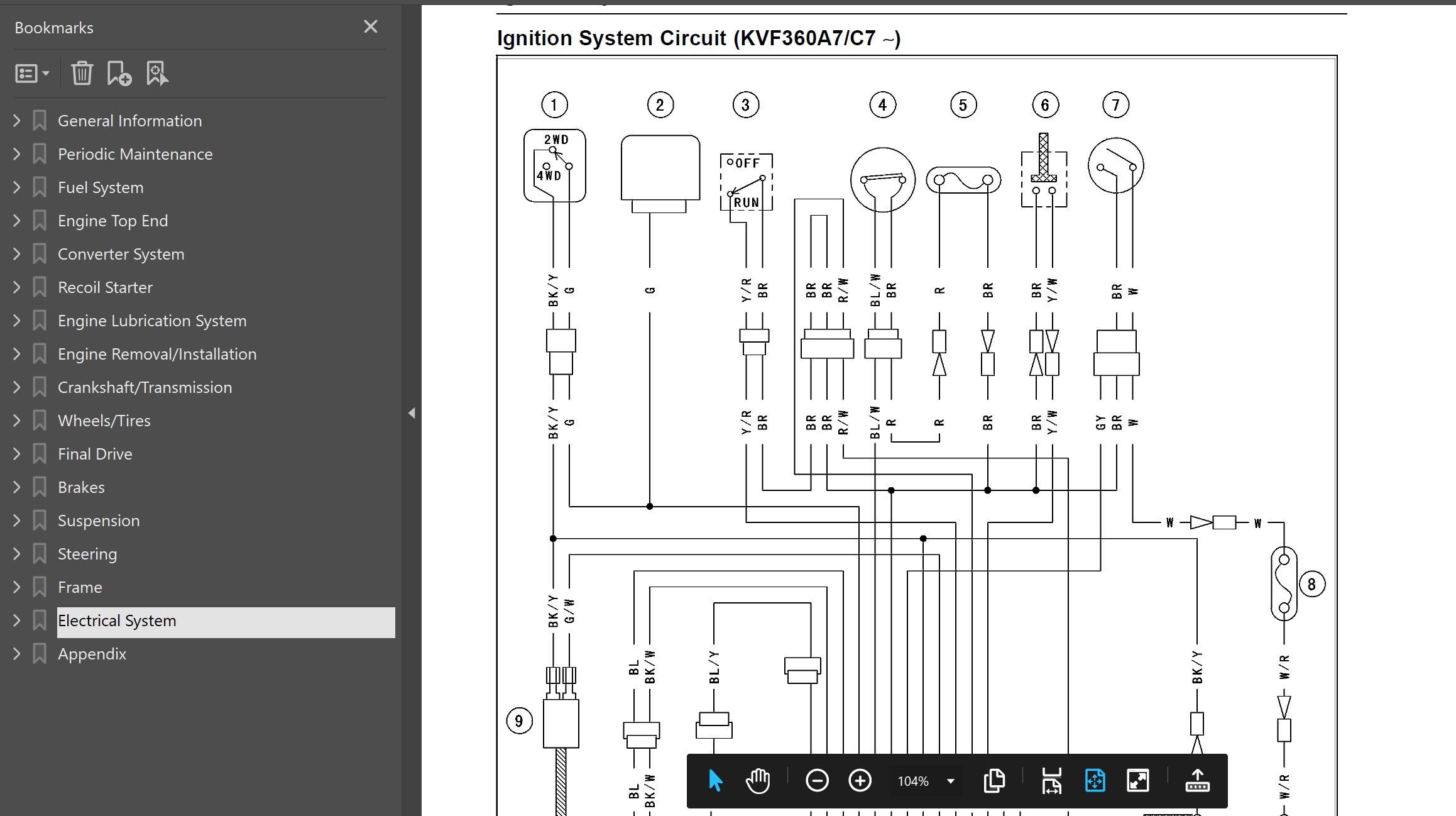Open Wheels/Tires bookmark
The image size is (1456, 816).
(104, 421)
